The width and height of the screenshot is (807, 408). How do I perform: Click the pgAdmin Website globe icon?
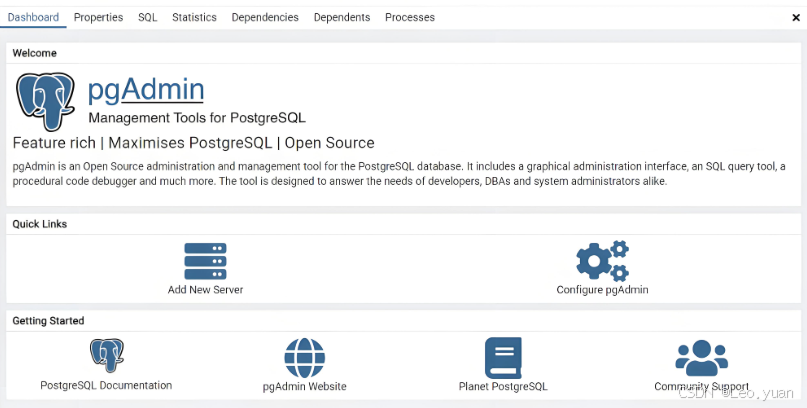[x=305, y=358]
